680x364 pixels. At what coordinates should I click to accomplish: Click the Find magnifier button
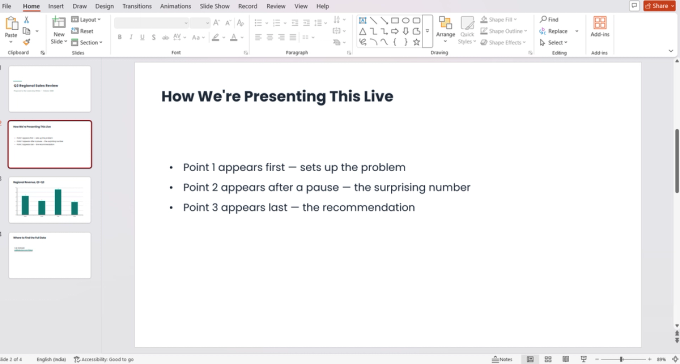point(549,20)
